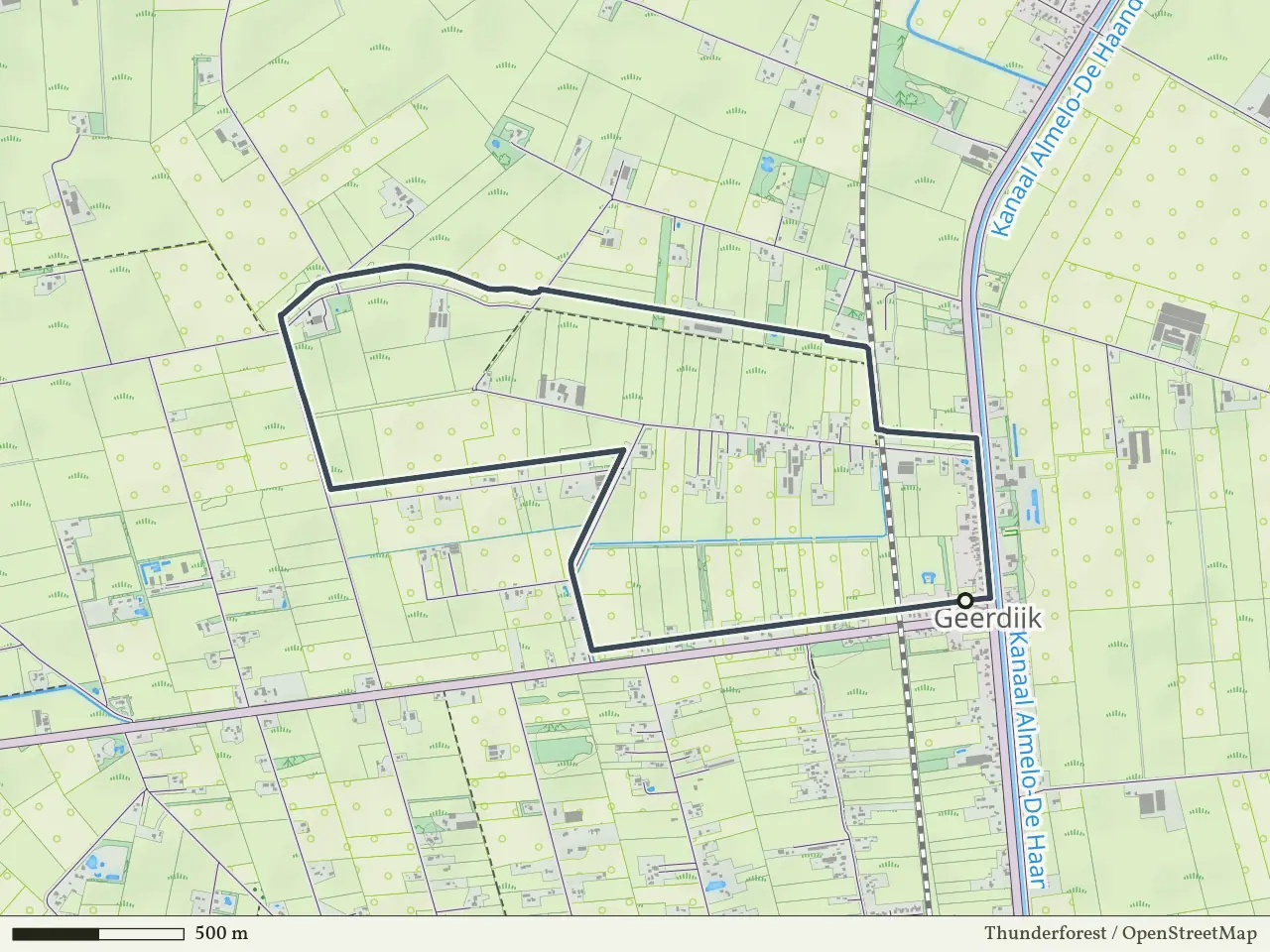Click the 500 m scale bar
1270x952 pixels.
tap(98, 933)
